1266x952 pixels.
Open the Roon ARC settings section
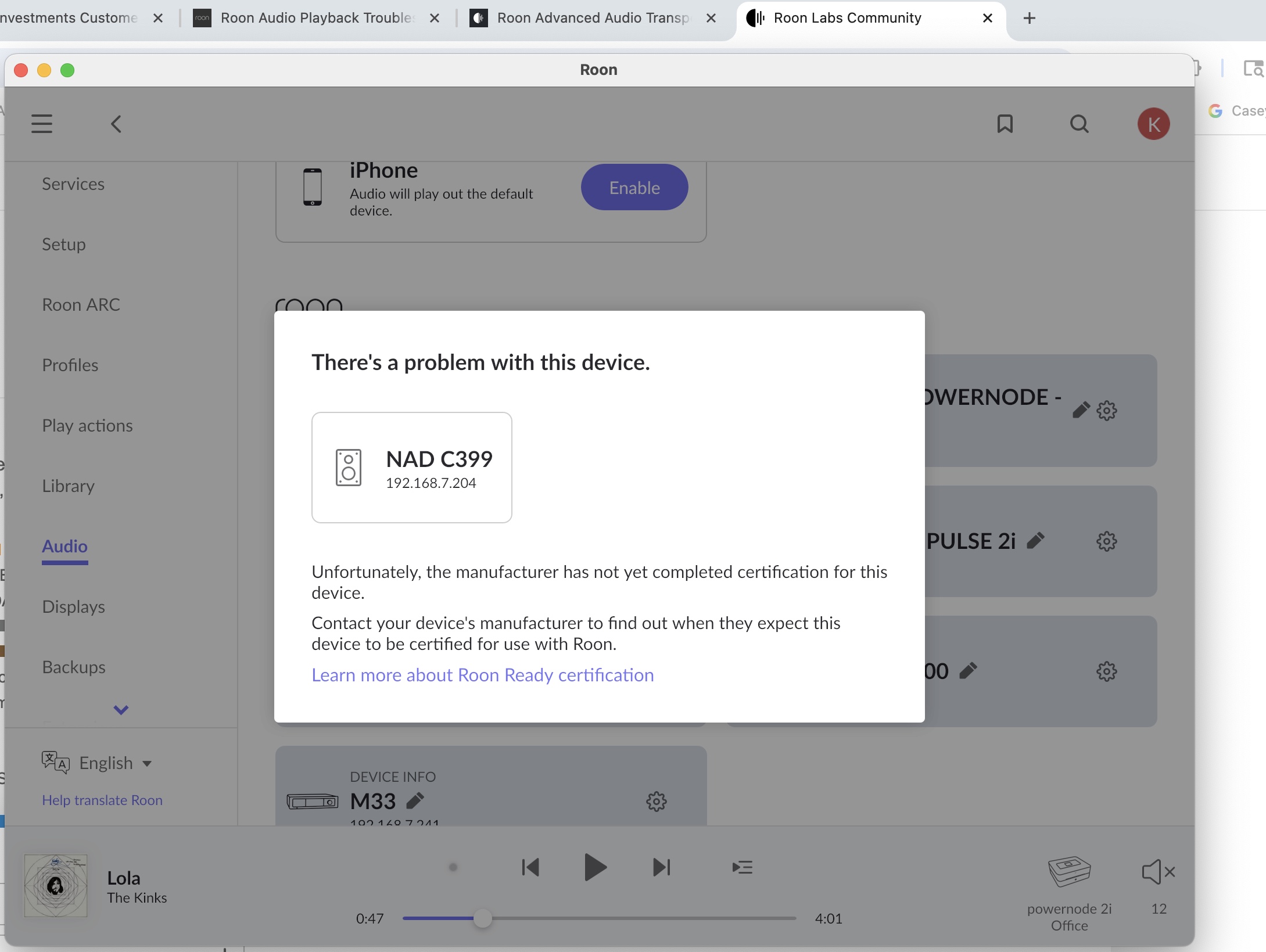tap(81, 305)
